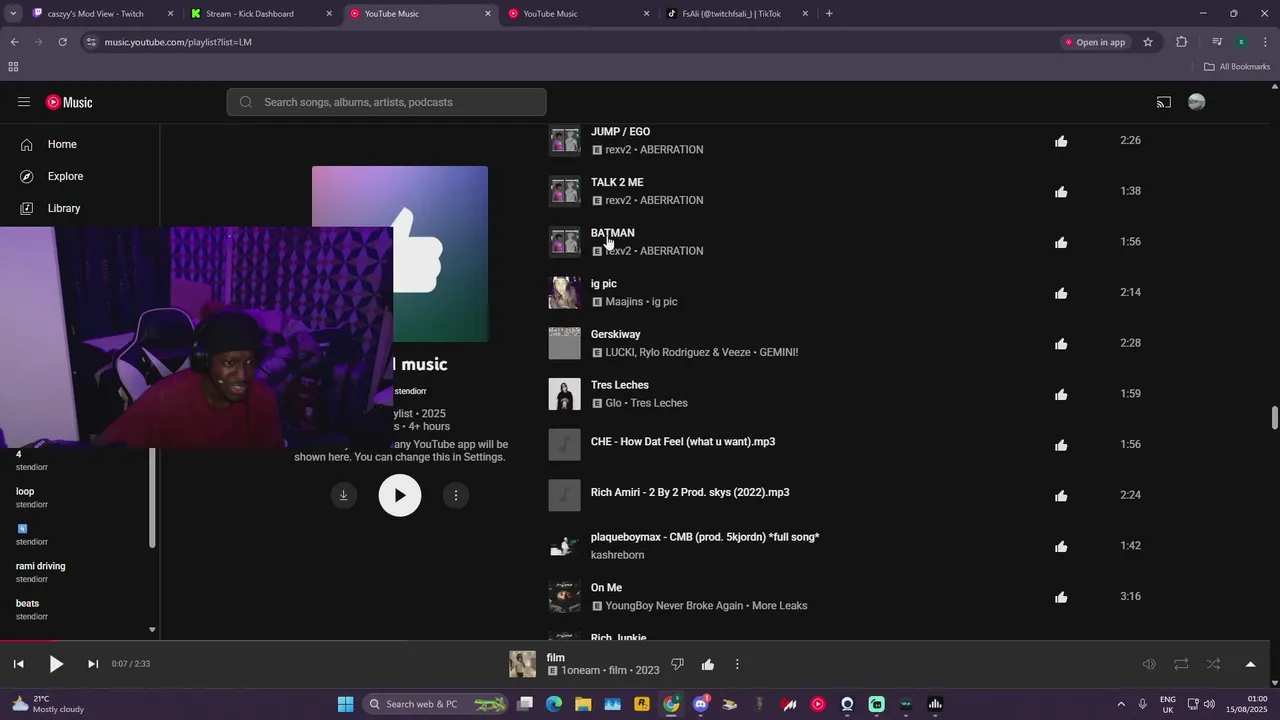Open the ABERRATION album link under BATMAN

(671, 251)
